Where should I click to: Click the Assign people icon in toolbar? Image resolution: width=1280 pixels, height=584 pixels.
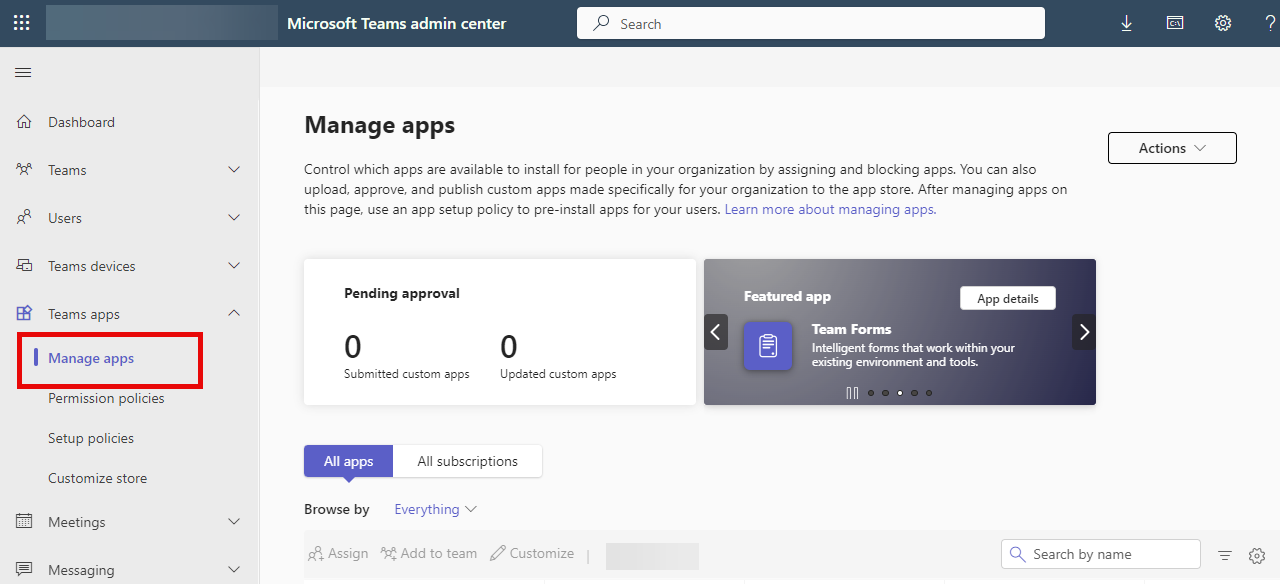[316, 553]
